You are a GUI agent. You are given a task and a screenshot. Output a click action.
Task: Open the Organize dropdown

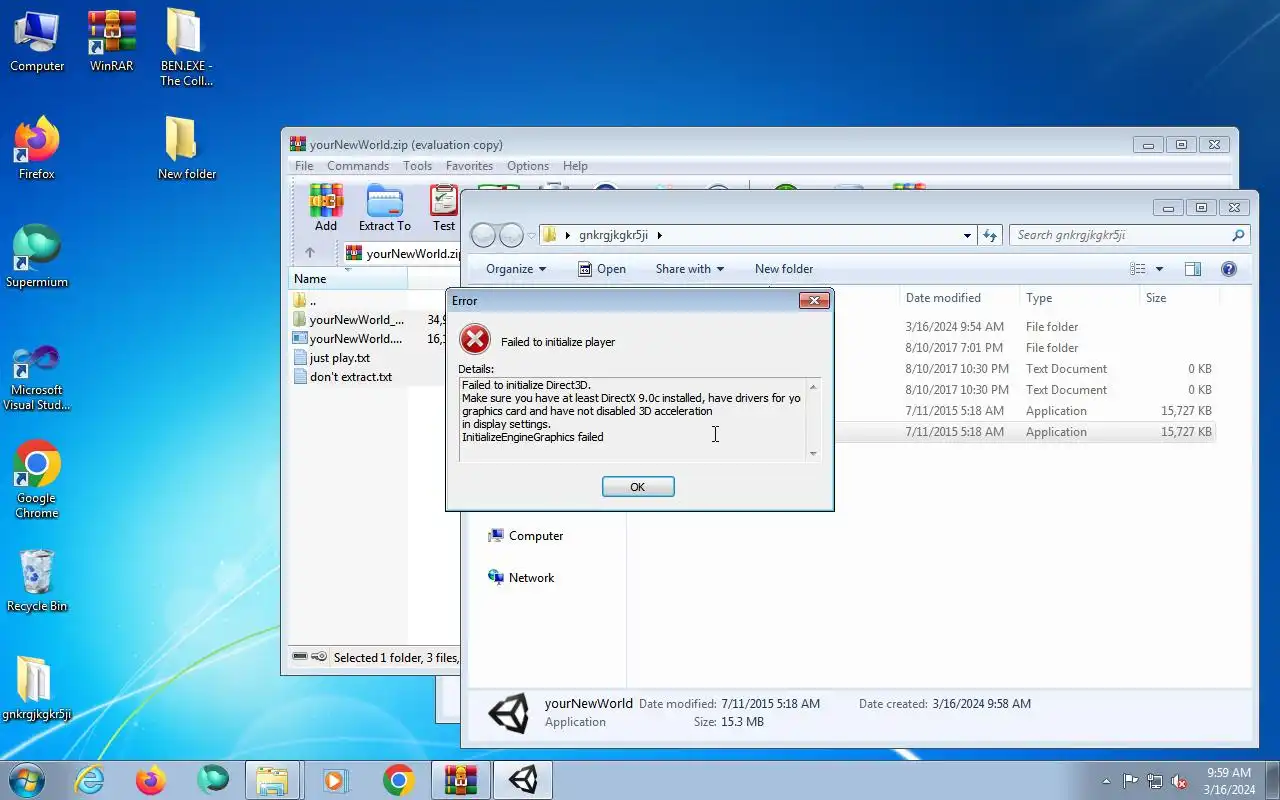516,269
